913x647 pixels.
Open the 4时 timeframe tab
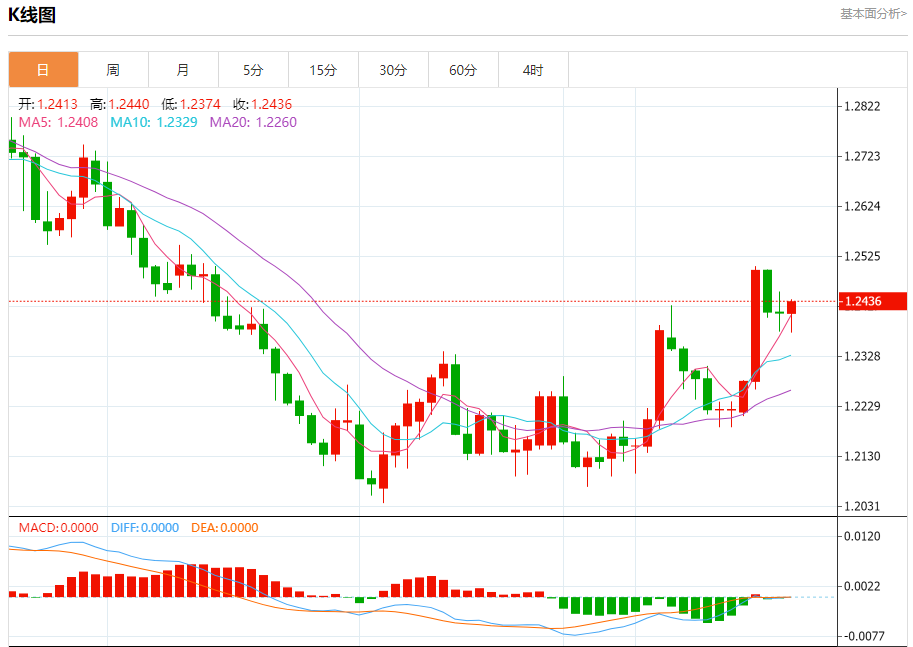click(x=533, y=70)
